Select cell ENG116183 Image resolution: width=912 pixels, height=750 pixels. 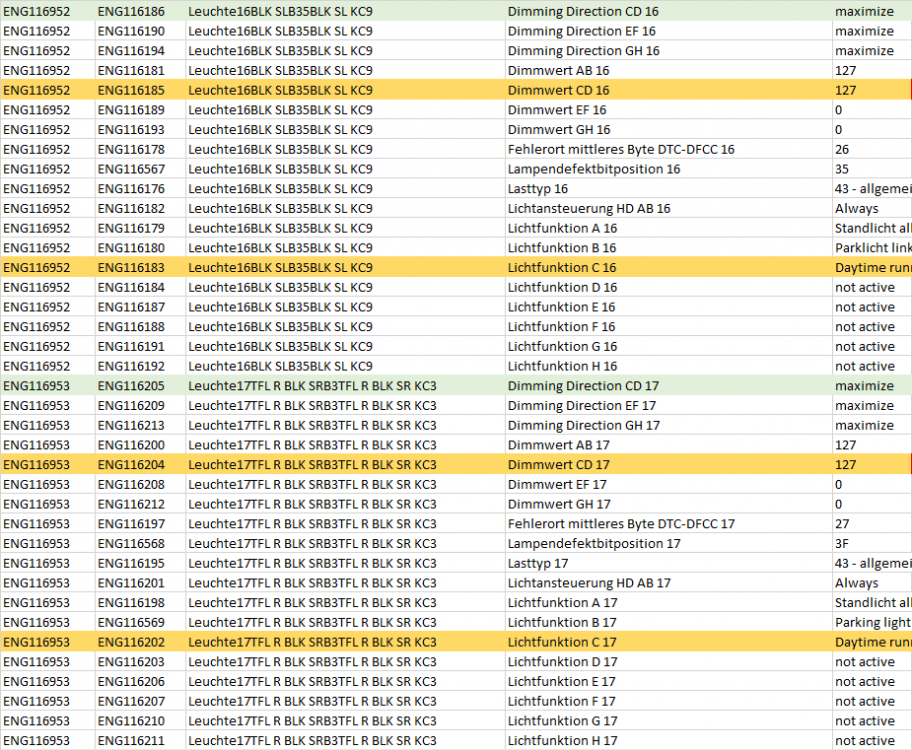(140, 268)
